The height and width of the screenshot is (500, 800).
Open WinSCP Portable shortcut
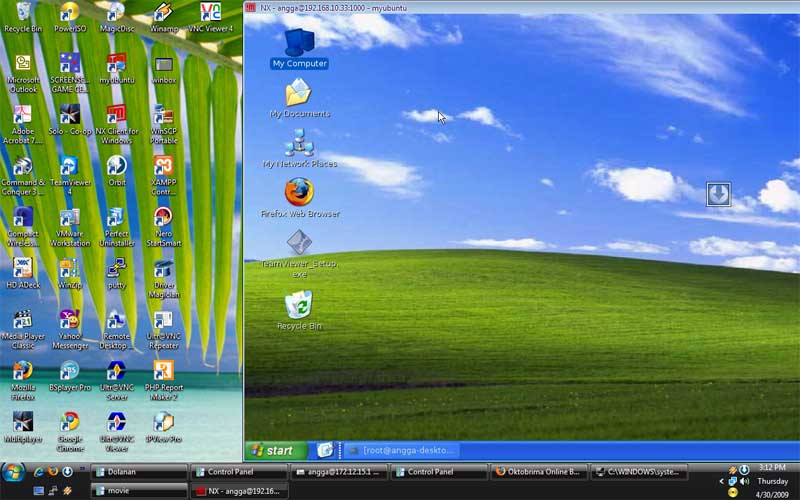pyautogui.click(x=163, y=124)
